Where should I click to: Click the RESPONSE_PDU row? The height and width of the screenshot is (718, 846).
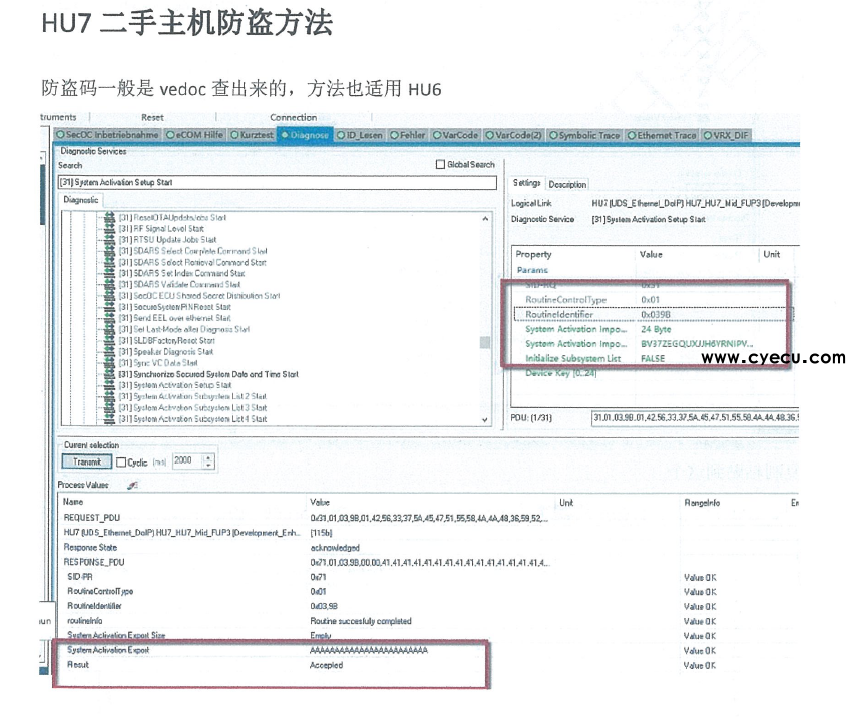click(x=427, y=563)
